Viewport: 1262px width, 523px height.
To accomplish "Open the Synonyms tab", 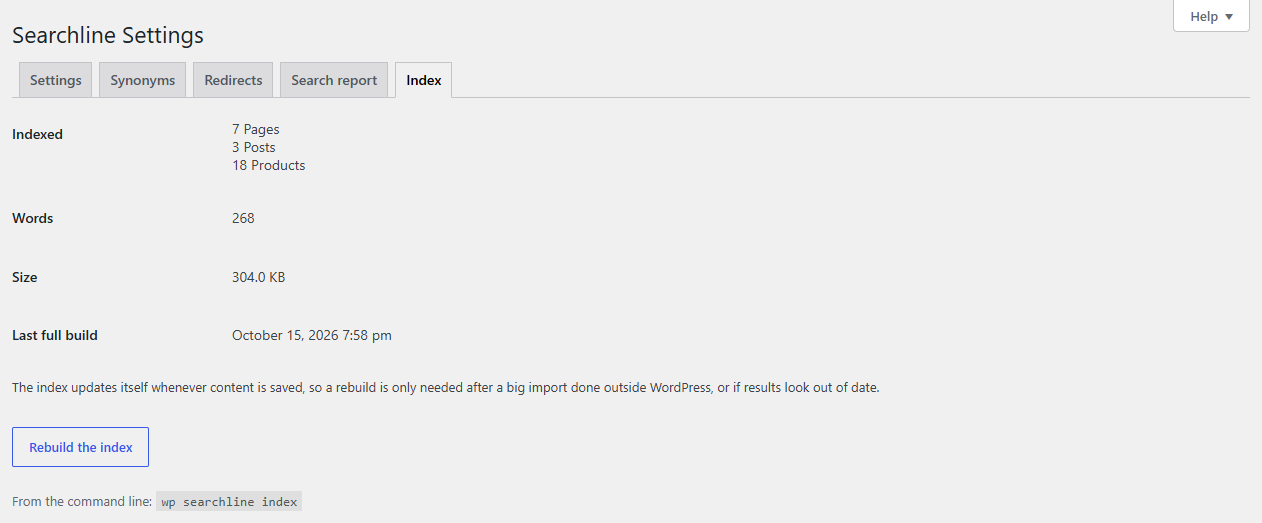I will click(x=143, y=80).
